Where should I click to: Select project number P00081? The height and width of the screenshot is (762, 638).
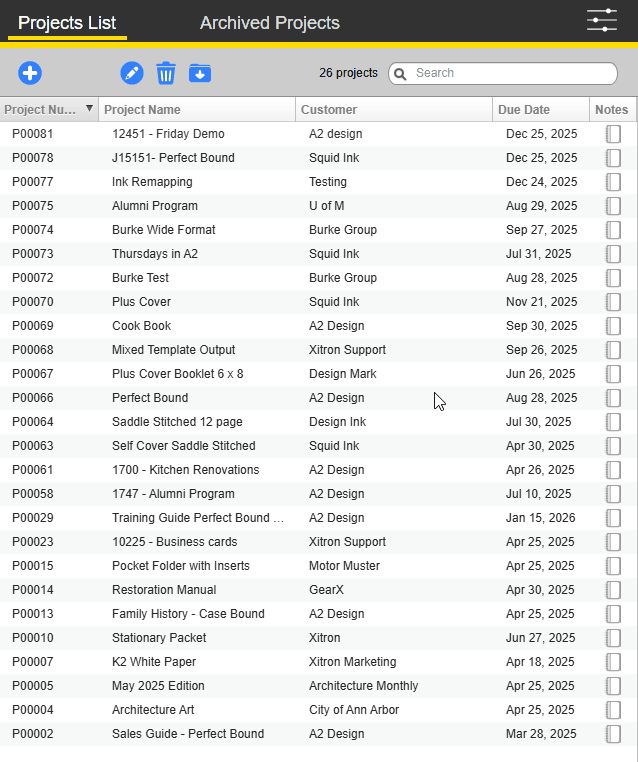(33, 134)
